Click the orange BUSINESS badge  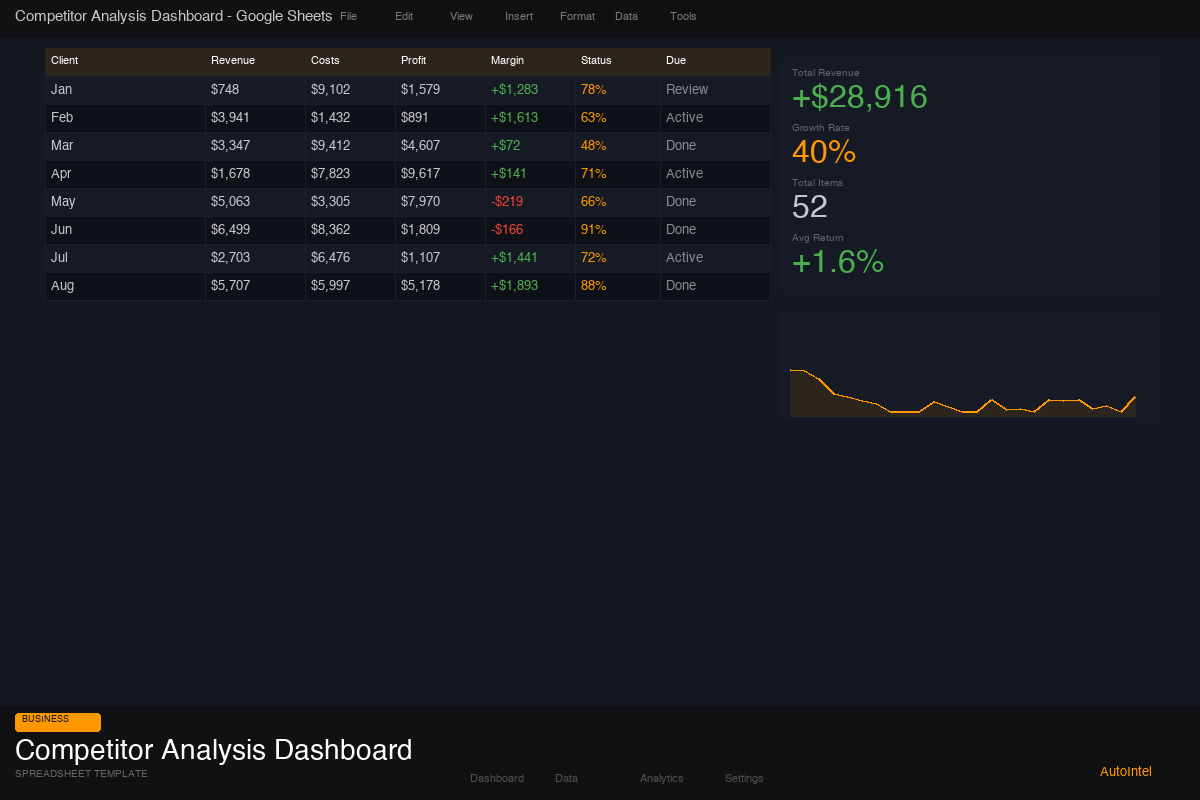coord(57,721)
